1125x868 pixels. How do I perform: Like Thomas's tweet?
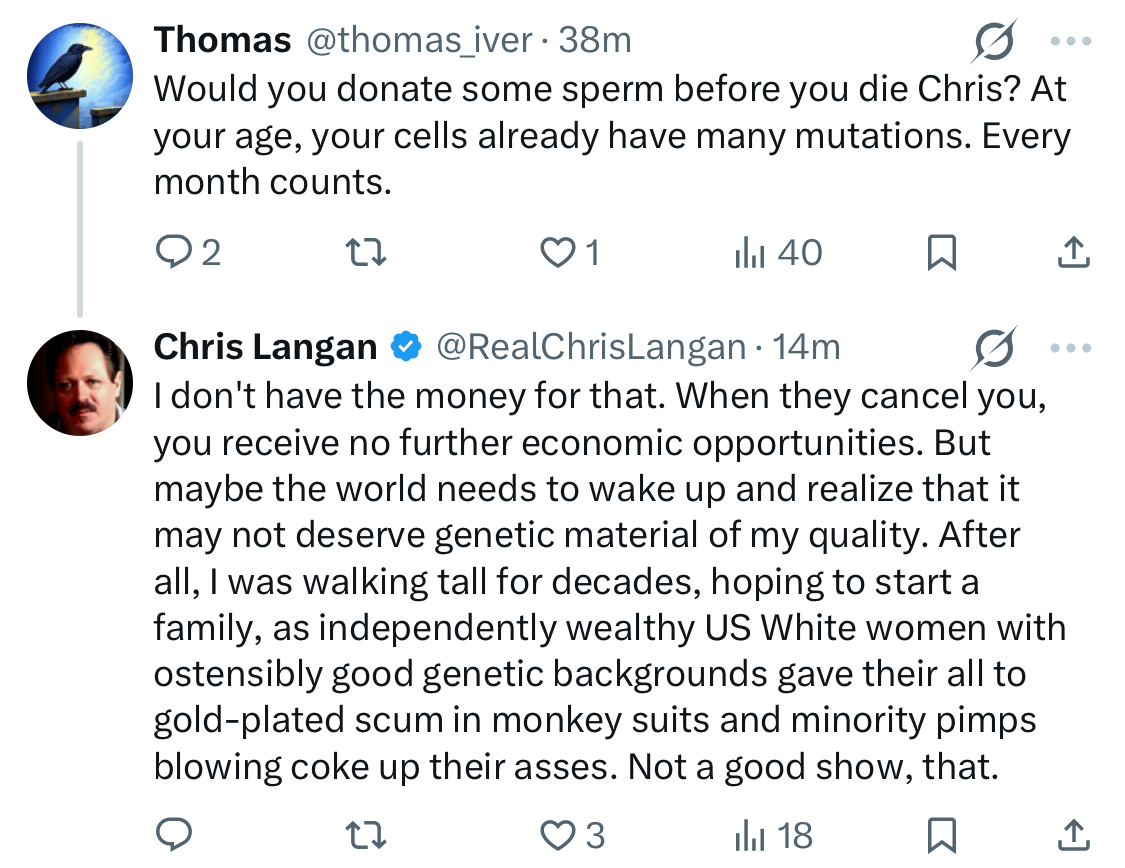[570, 253]
